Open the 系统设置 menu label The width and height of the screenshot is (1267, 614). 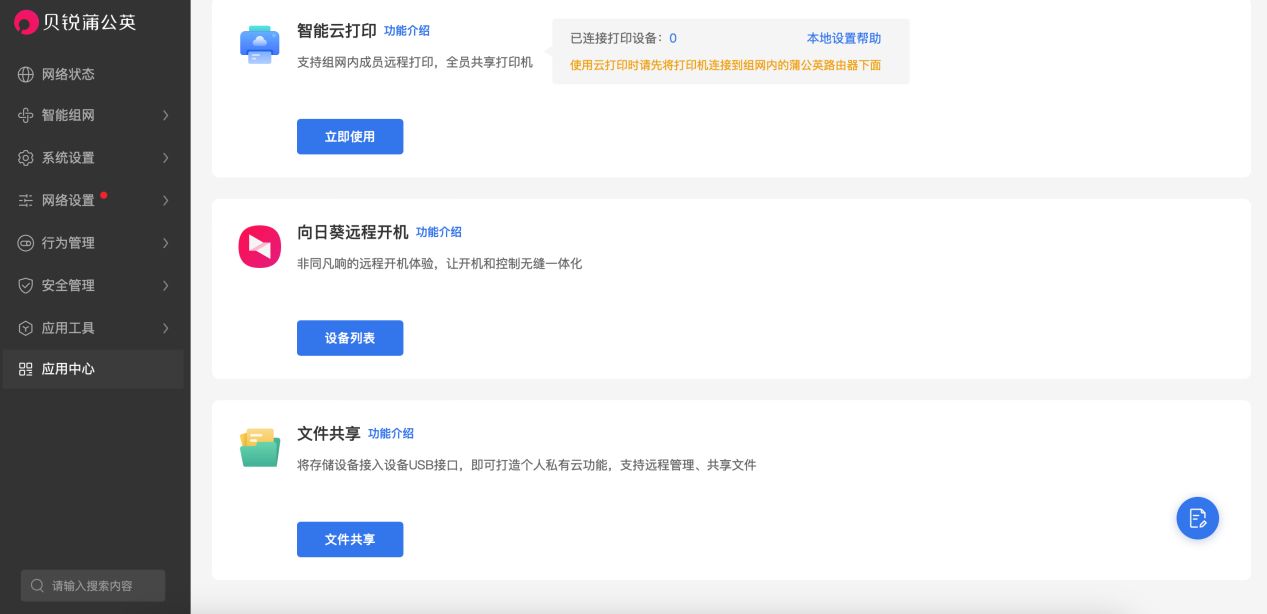tap(68, 158)
